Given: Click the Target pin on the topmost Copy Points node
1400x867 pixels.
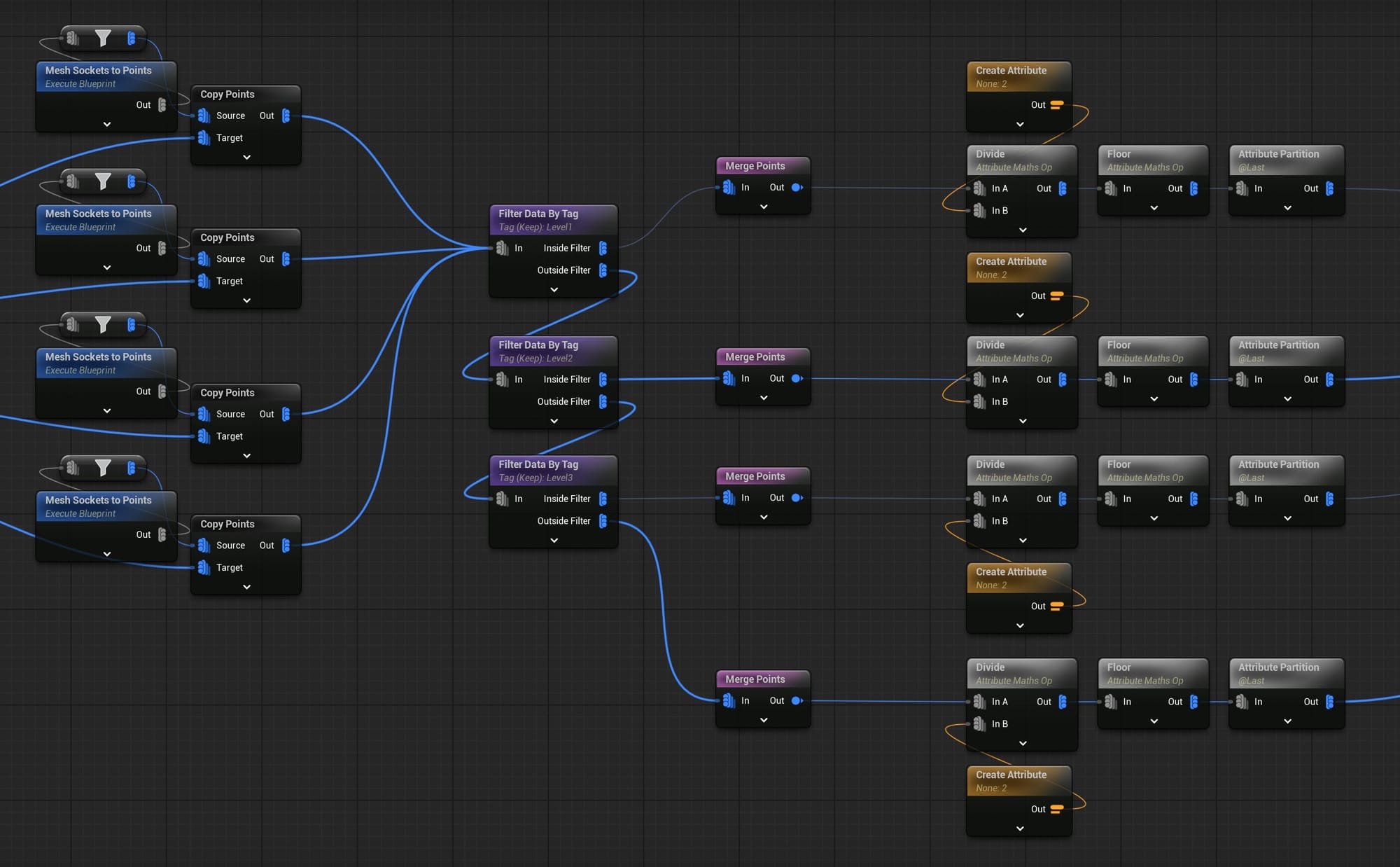Looking at the screenshot, I should coord(204,138).
